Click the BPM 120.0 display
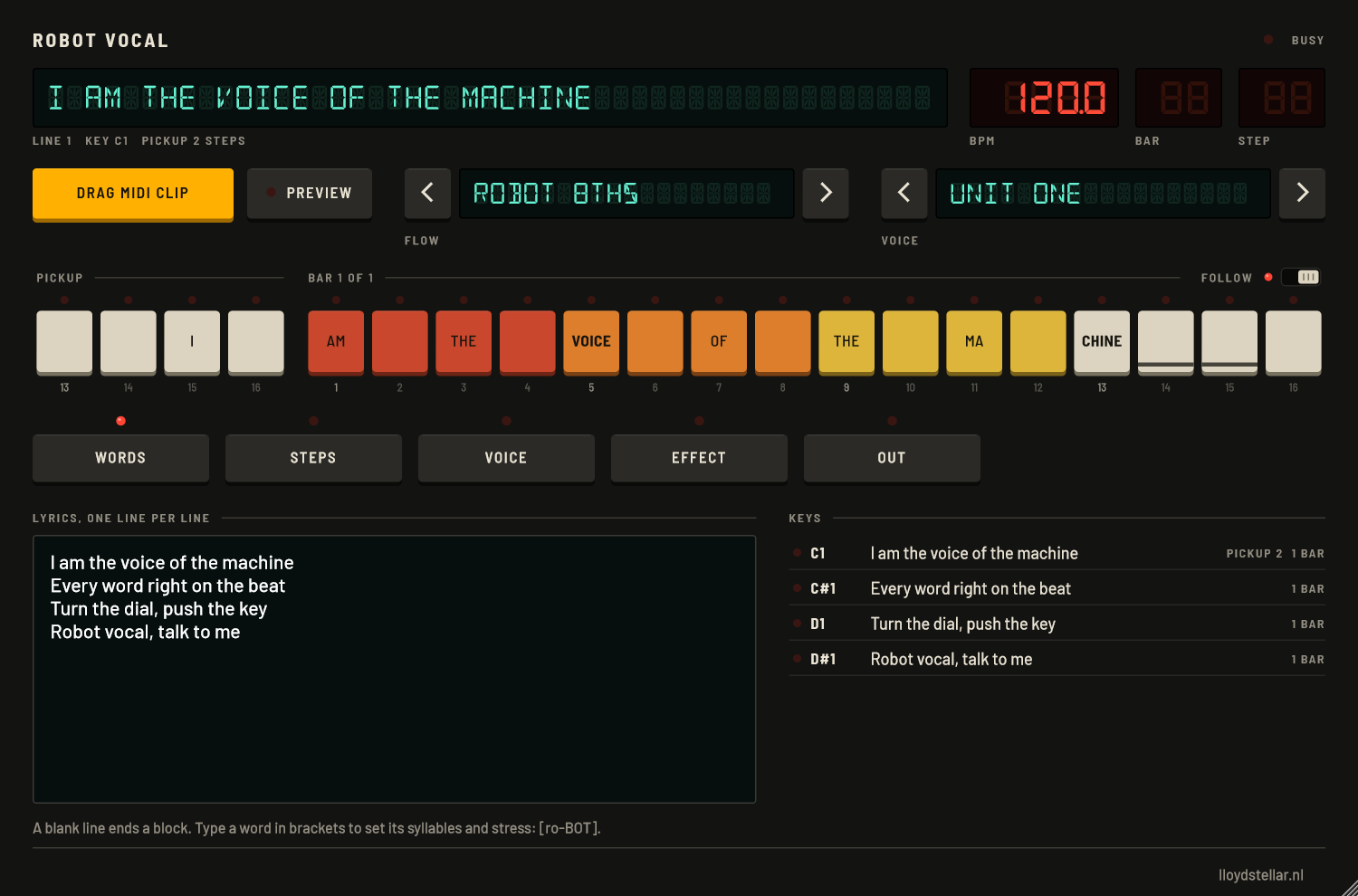Screen dimensions: 1358x896 click(x=1044, y=98)
